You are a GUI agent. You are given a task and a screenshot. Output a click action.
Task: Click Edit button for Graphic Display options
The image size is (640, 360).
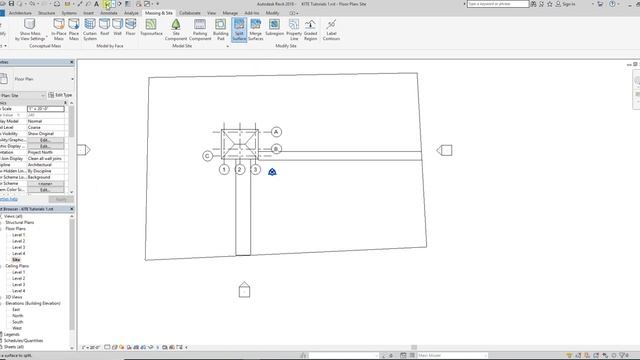[45, 146]
